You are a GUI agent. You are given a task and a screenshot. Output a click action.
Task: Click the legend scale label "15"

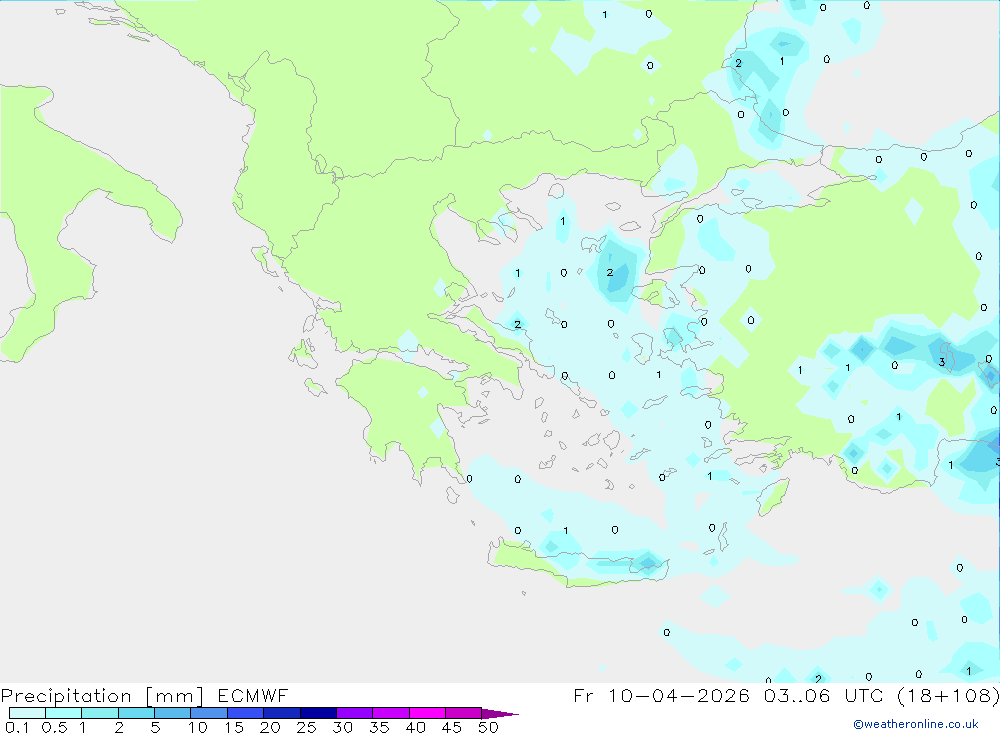[234, 727]
